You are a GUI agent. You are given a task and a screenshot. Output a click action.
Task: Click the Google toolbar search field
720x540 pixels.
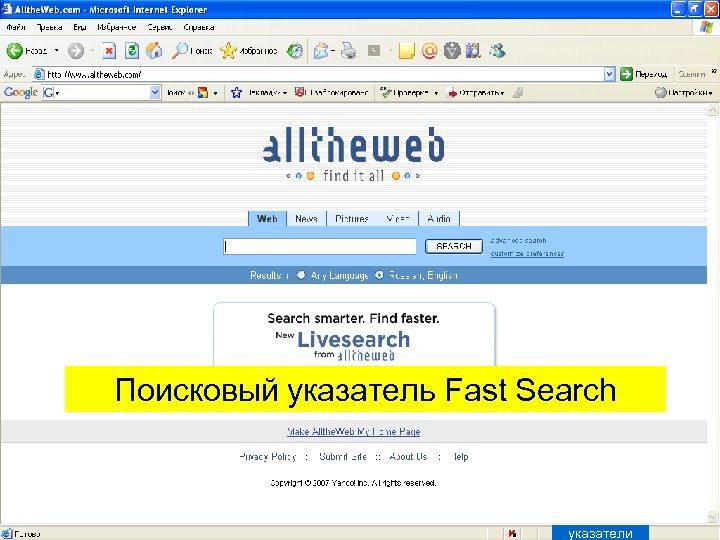[103, 92]
